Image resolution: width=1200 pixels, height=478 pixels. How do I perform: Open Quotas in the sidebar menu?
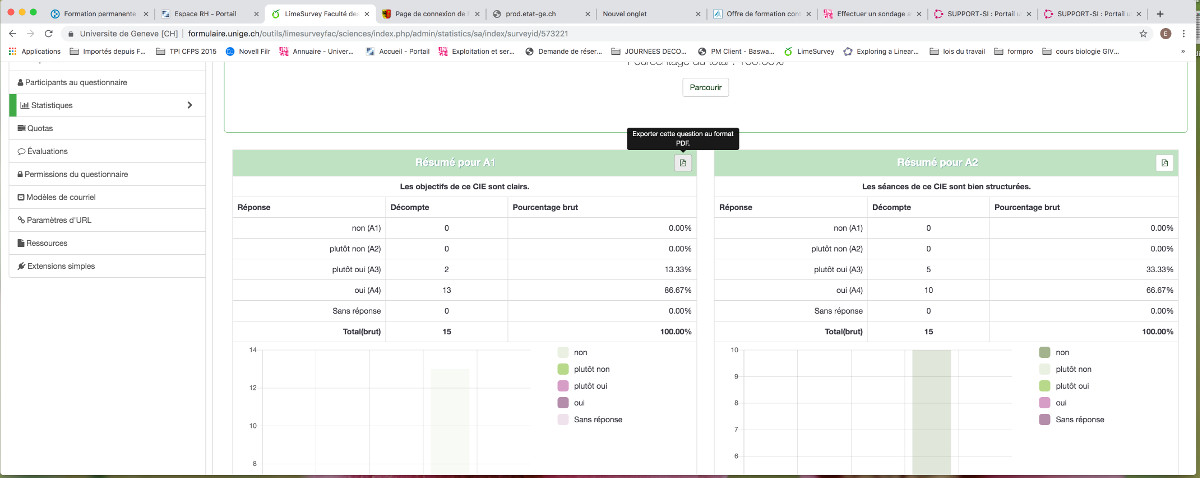(40, 128)
